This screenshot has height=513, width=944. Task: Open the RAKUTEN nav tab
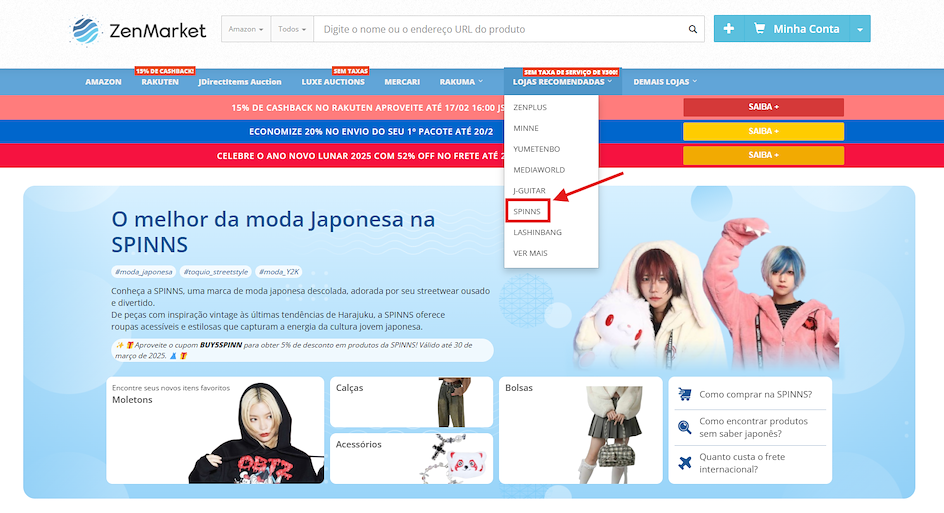click(160, 82)
